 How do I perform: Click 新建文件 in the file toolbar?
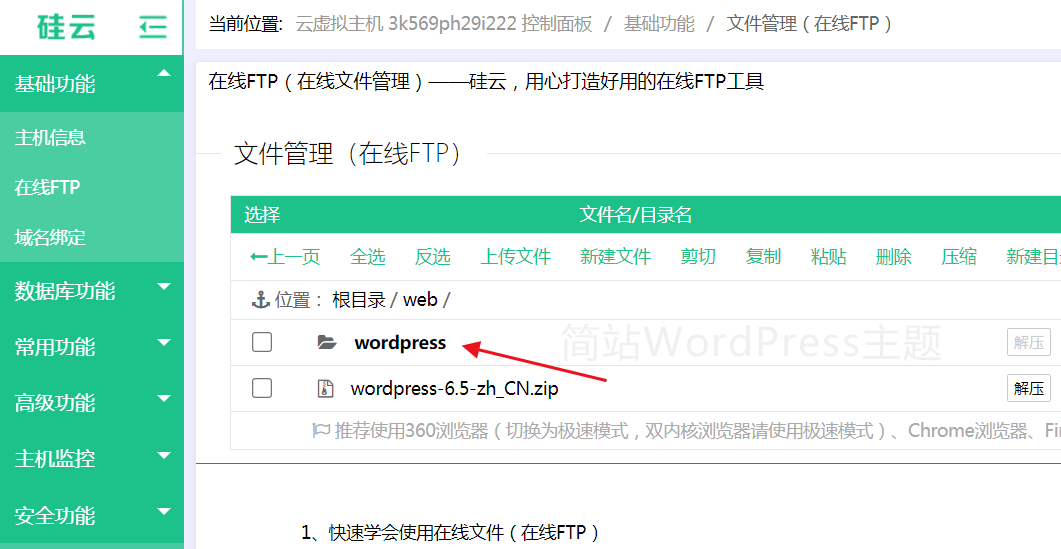pyautogui.click(x=615, y=257)
